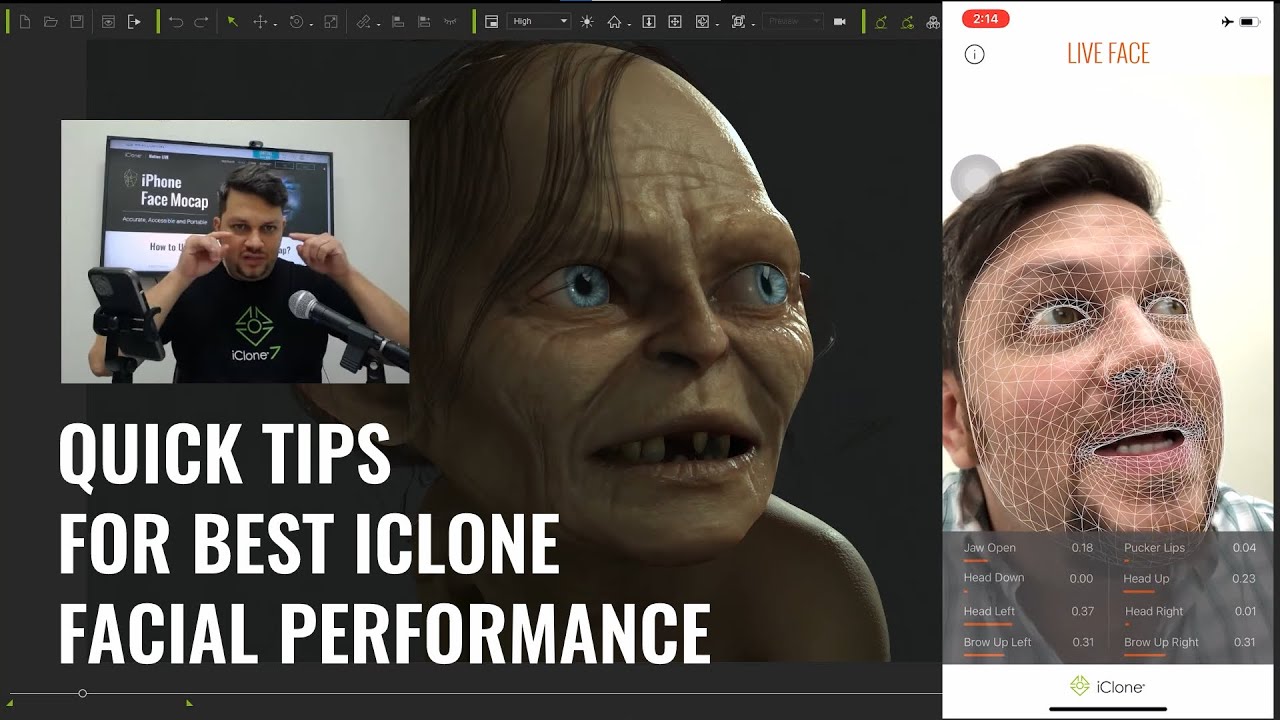Expand the arrow beside the Move tool
This screenshot has height=720, width=1280.
(x=277, y=23)
